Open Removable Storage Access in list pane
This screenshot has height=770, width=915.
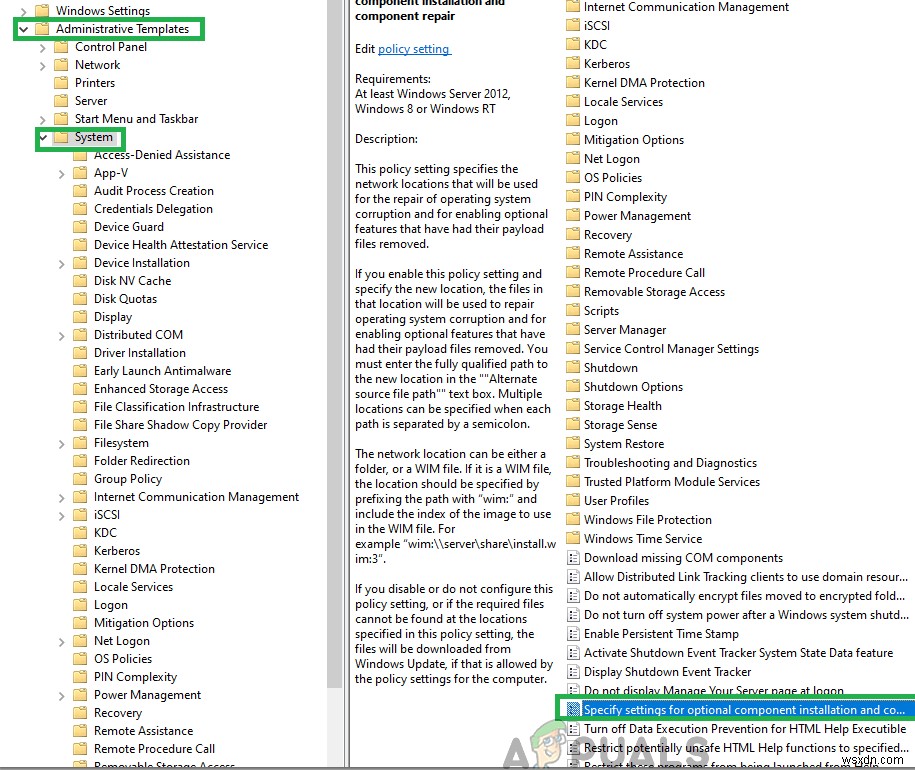pyautogui.click(x=654, y=292)
